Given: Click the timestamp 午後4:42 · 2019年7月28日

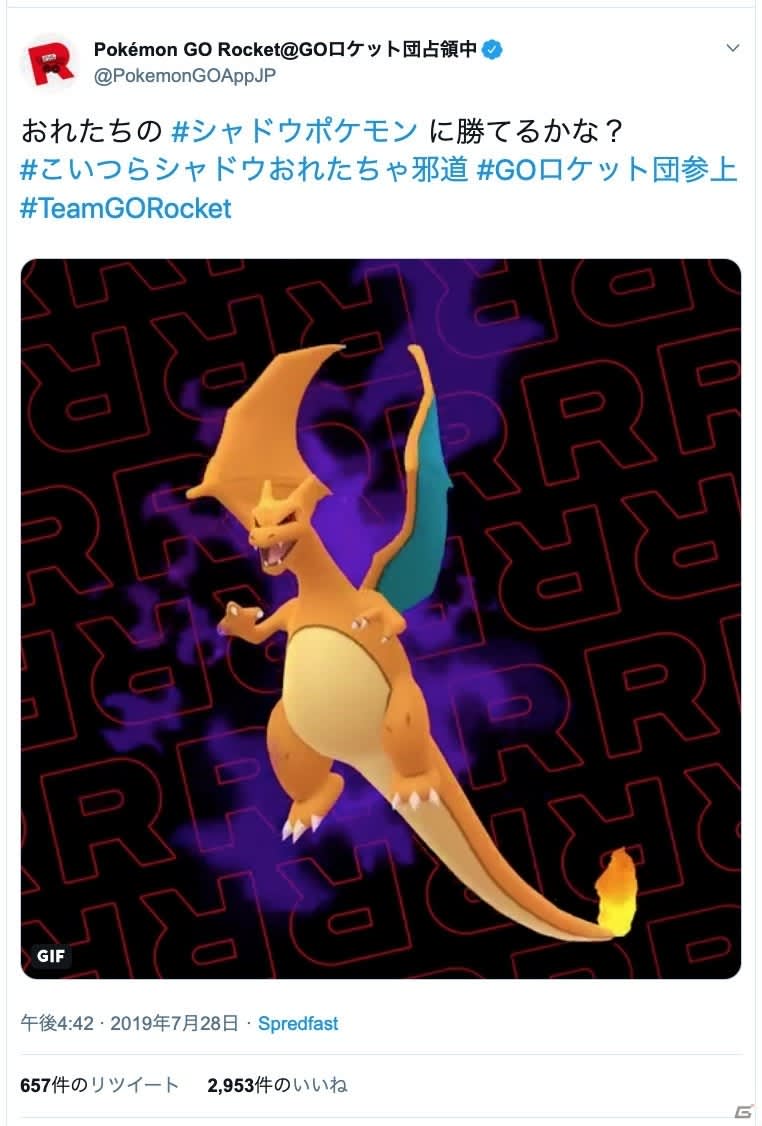Looking at the screenshot, I should tap(129, 1023).
